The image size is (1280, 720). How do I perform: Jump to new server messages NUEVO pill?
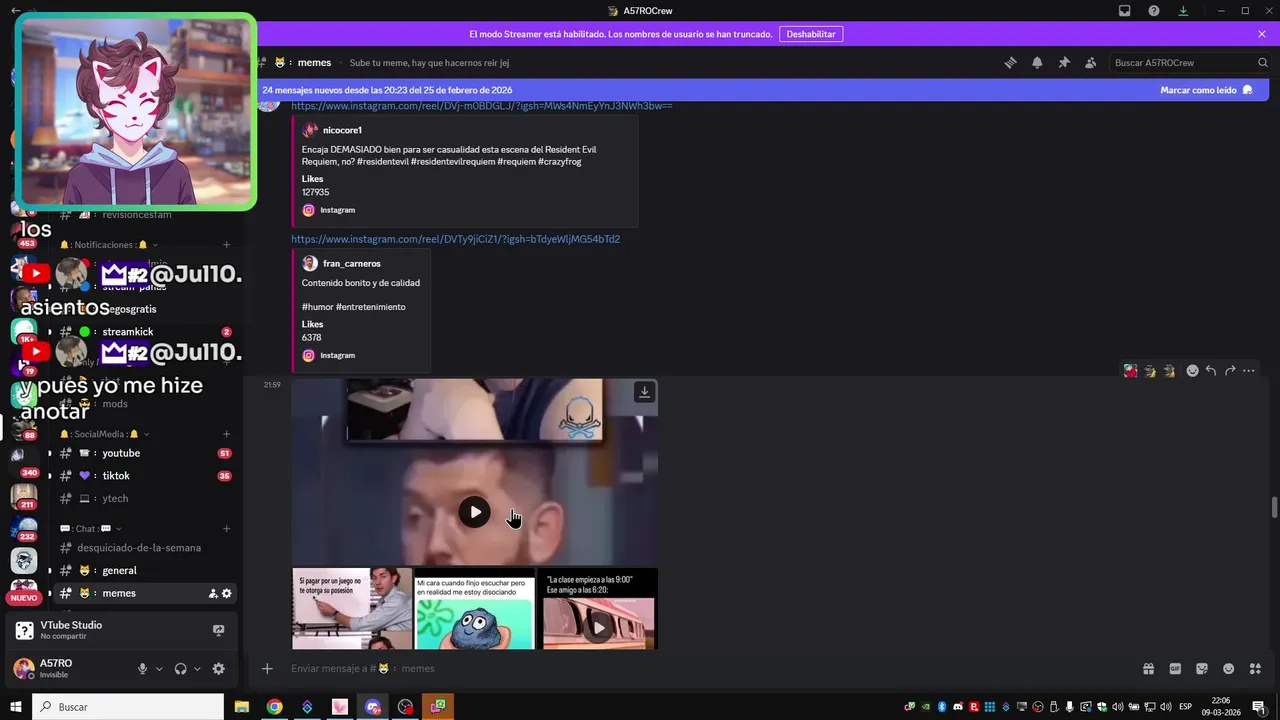coord(24,597)
